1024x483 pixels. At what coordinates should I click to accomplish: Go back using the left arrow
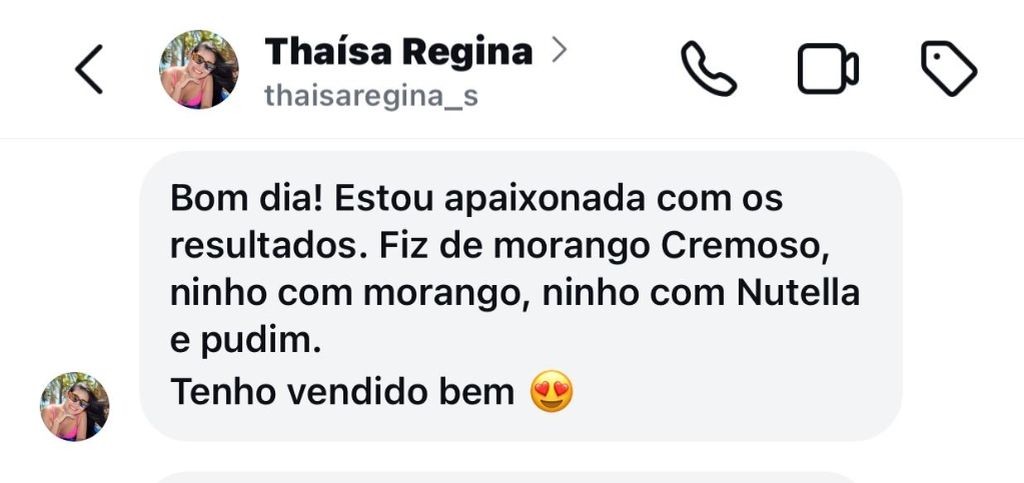[89, 69]
